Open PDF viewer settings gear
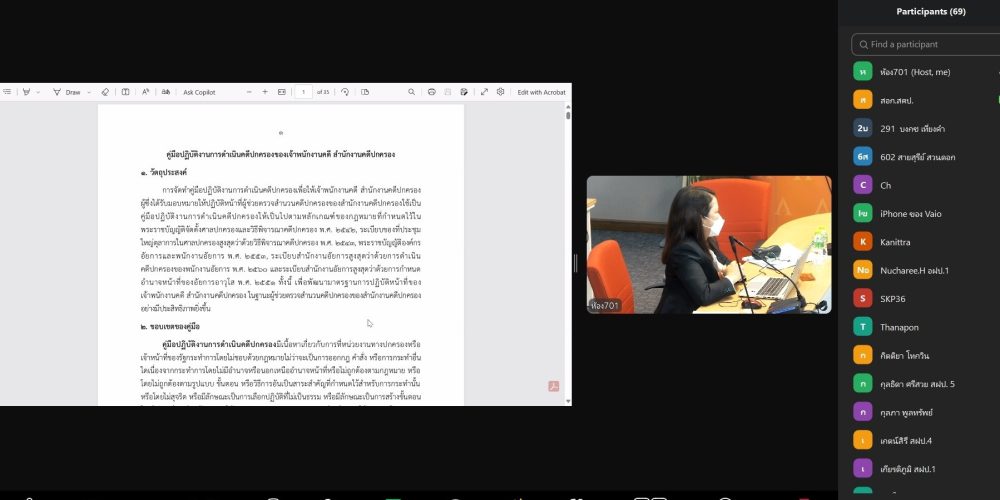 tap(500, 92)
